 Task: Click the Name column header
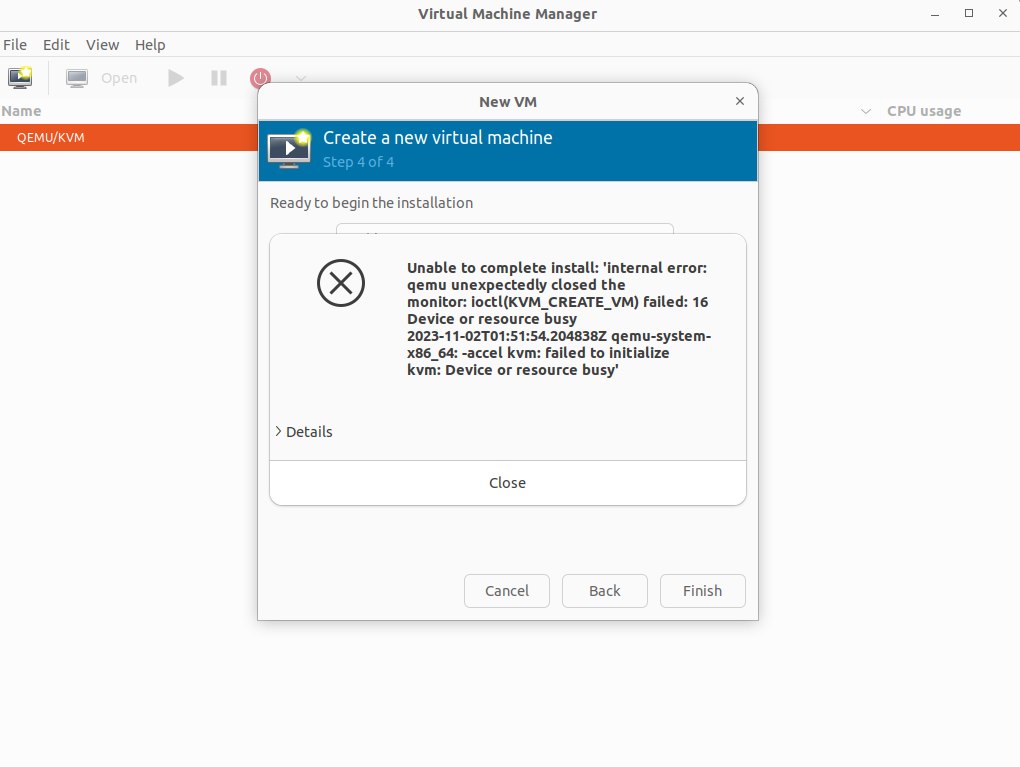[x=22, y=111]
